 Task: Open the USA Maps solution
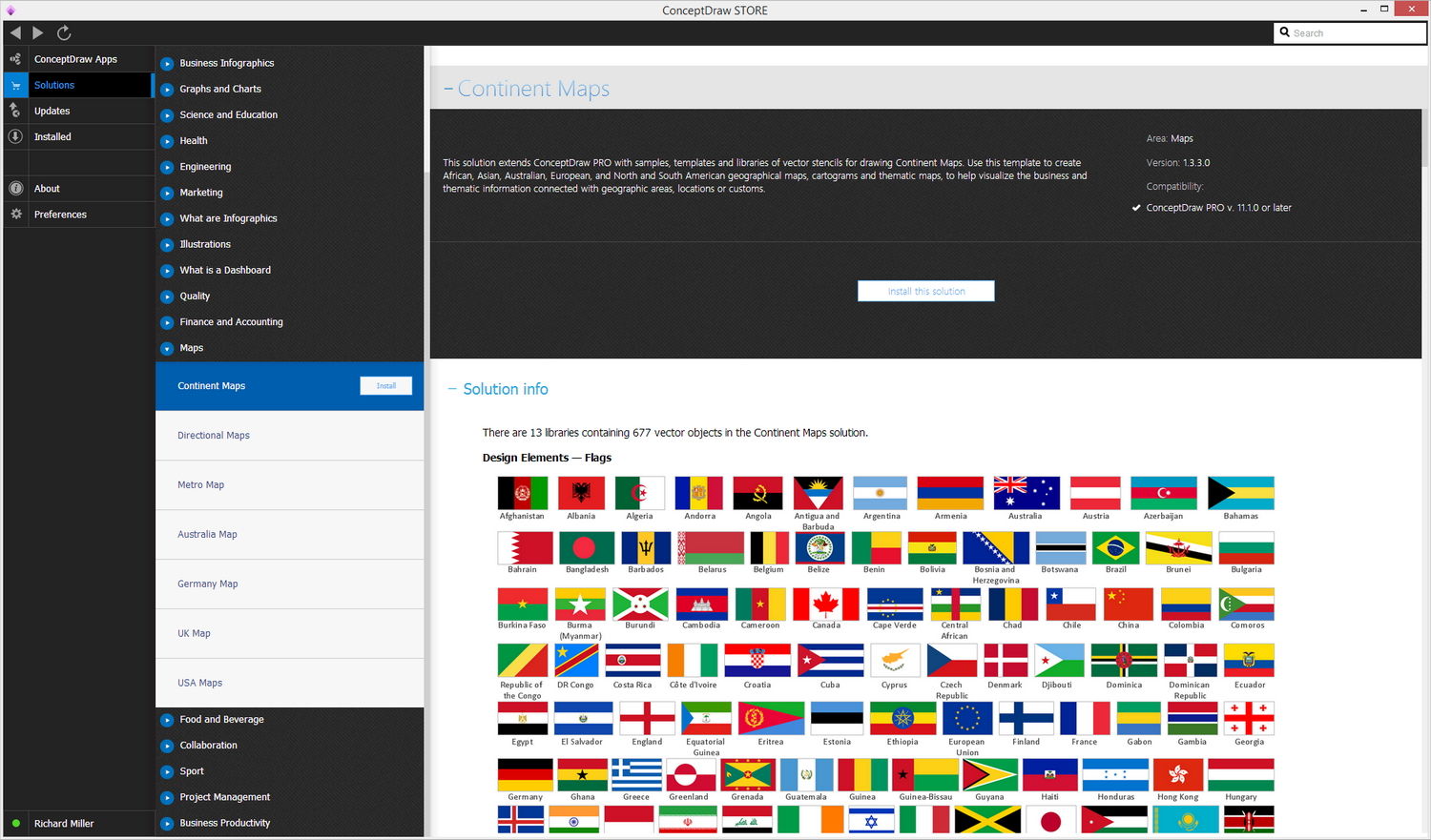point(289,684)
